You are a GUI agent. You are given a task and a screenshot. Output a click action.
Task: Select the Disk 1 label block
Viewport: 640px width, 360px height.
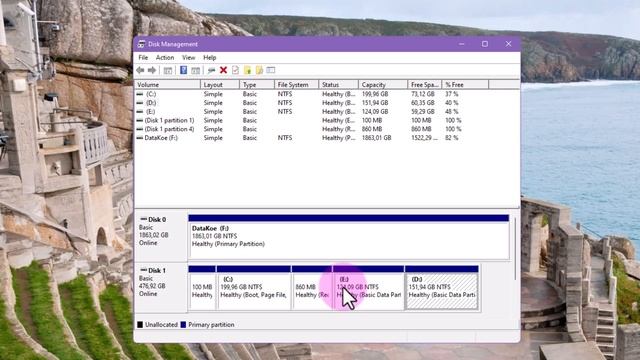point(161,287)
